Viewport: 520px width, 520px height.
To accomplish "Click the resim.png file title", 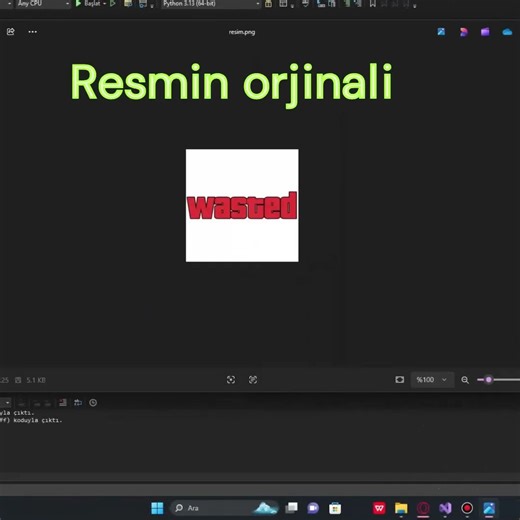I will [242, 32].
